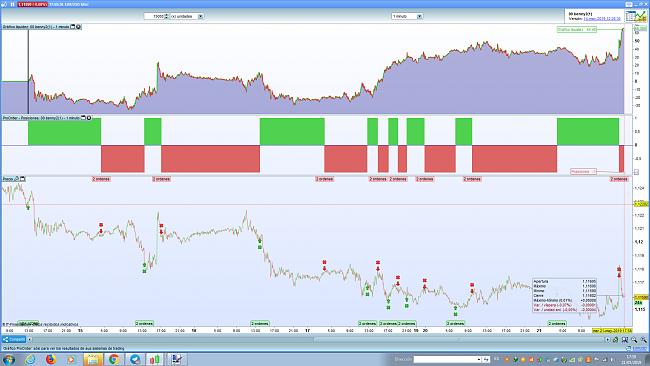Click the small arrow icon left of the bottom toolbar icons
This screenshot has height=366, width=650.
point(607,340)
